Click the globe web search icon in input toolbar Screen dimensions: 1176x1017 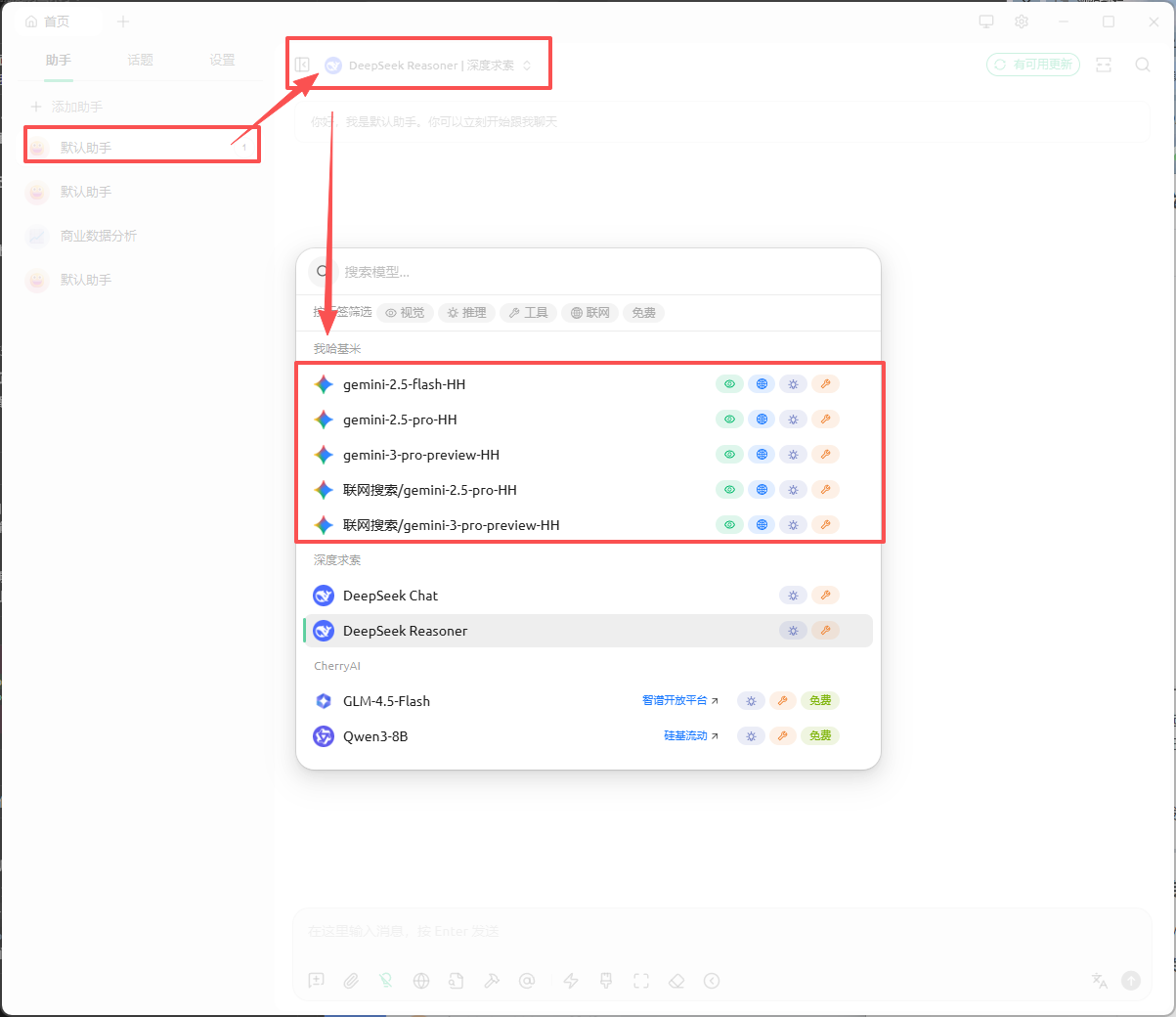(421, 981)
